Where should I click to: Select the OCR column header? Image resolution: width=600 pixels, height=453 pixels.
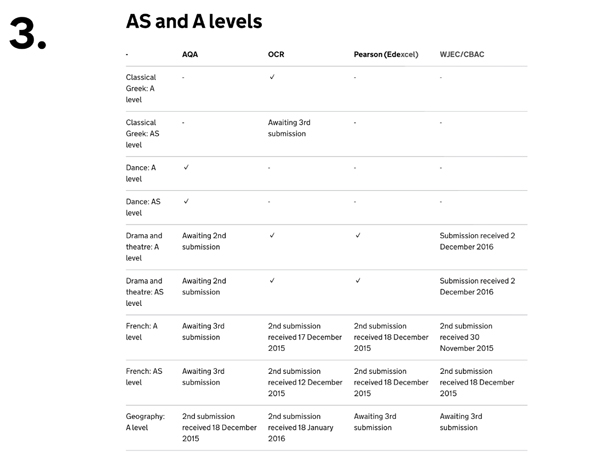click(x=276, y=54)
